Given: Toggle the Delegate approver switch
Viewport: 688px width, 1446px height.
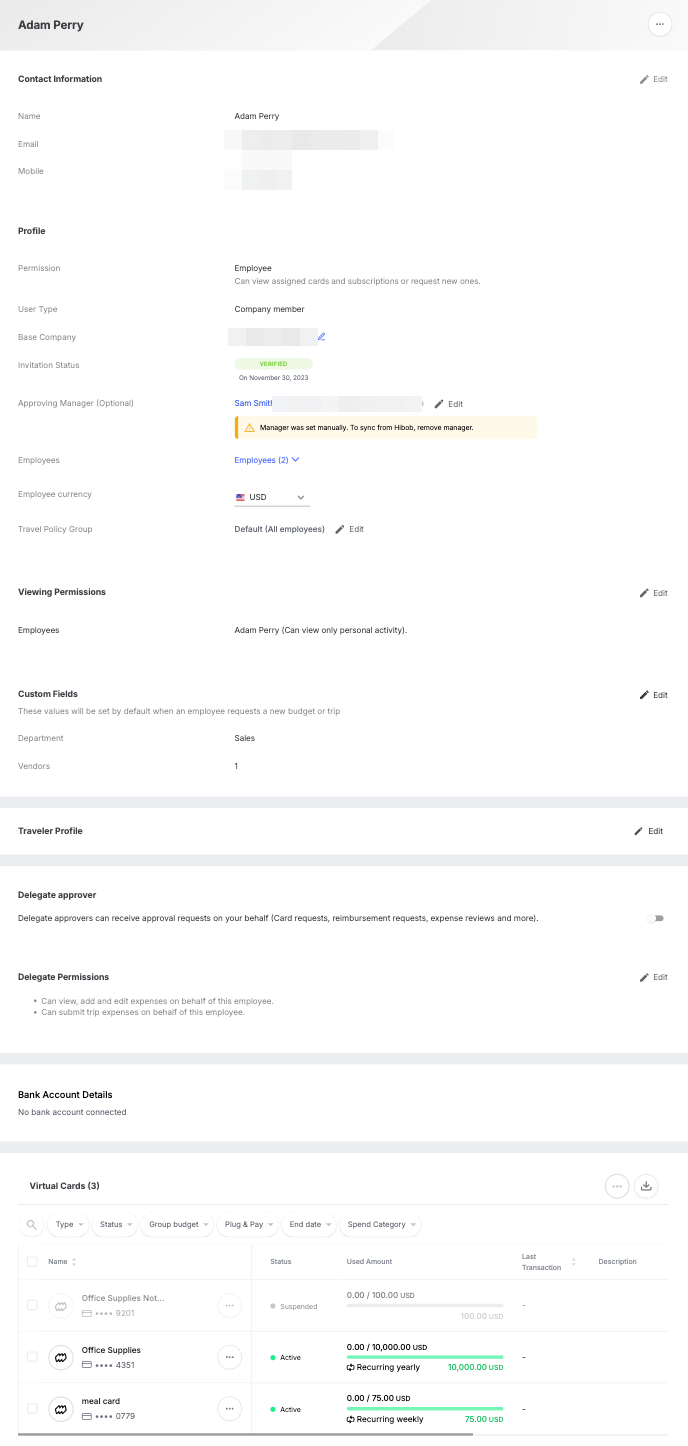Looking at the screenshot, I should point(656,918).
